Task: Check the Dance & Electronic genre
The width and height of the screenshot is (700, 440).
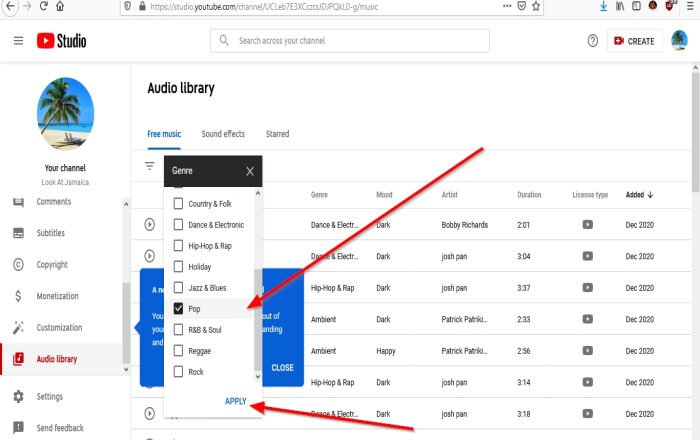Action: 178,224
